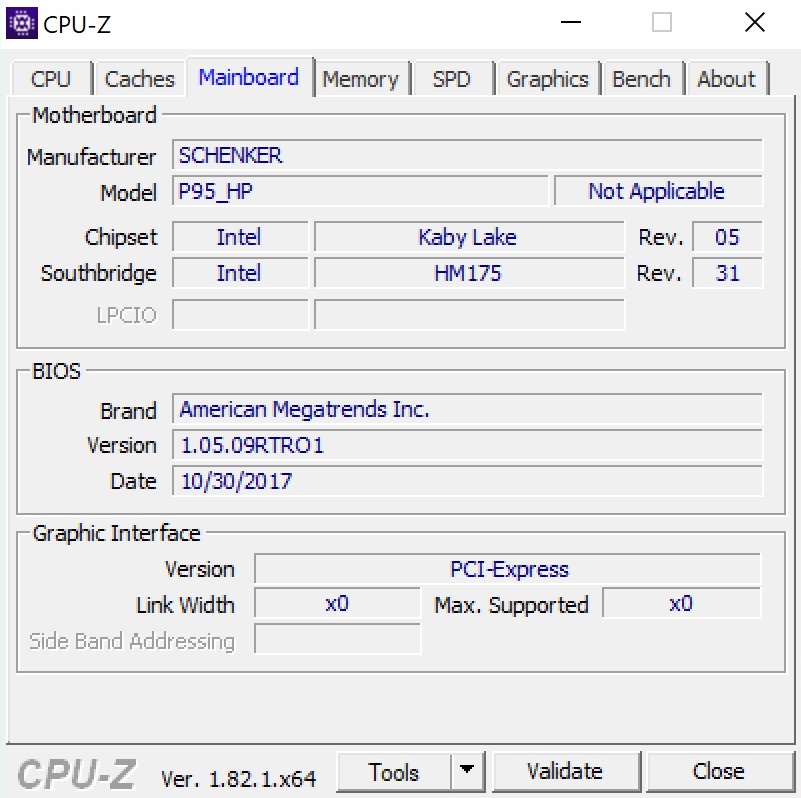This screenshot has height=798, width=801.
Task: Click the Kaby Lake chipset field
Action: pyautogui.click(x=469, y=237)
